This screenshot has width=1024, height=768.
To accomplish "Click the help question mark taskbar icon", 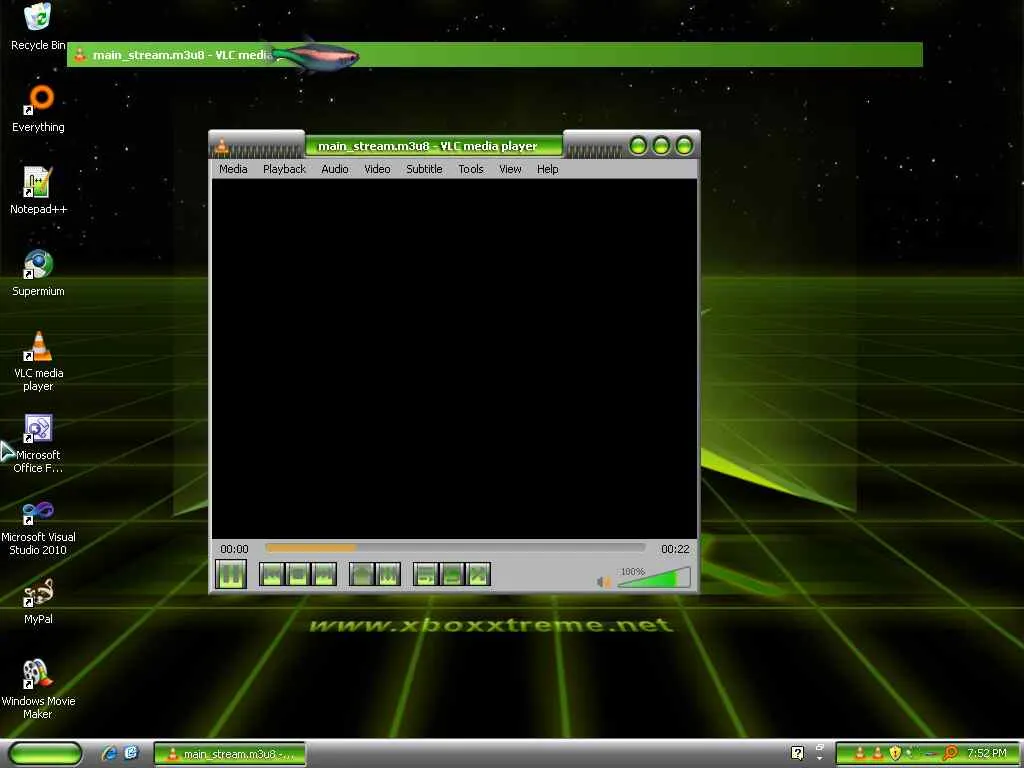I will tap(797, 754).
